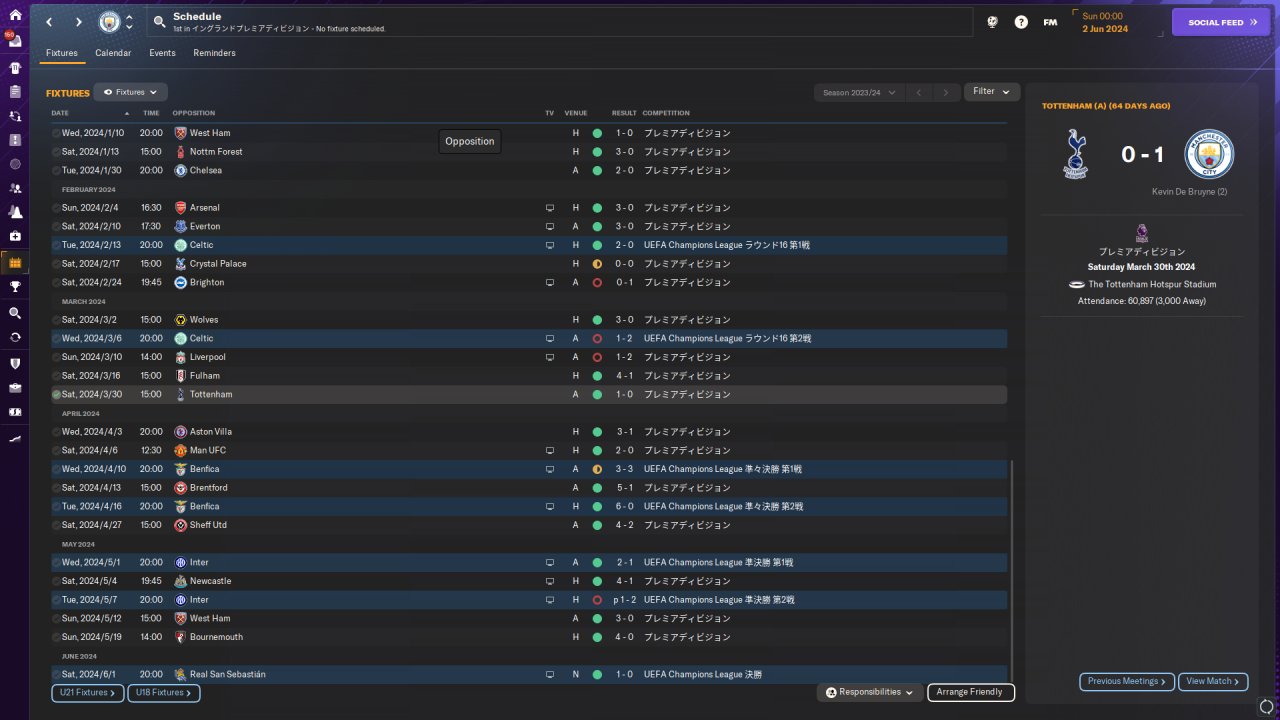Open the Squad shirt icon in sidebar
This screenshot has height=720, width=1280.
coord(15,67)
